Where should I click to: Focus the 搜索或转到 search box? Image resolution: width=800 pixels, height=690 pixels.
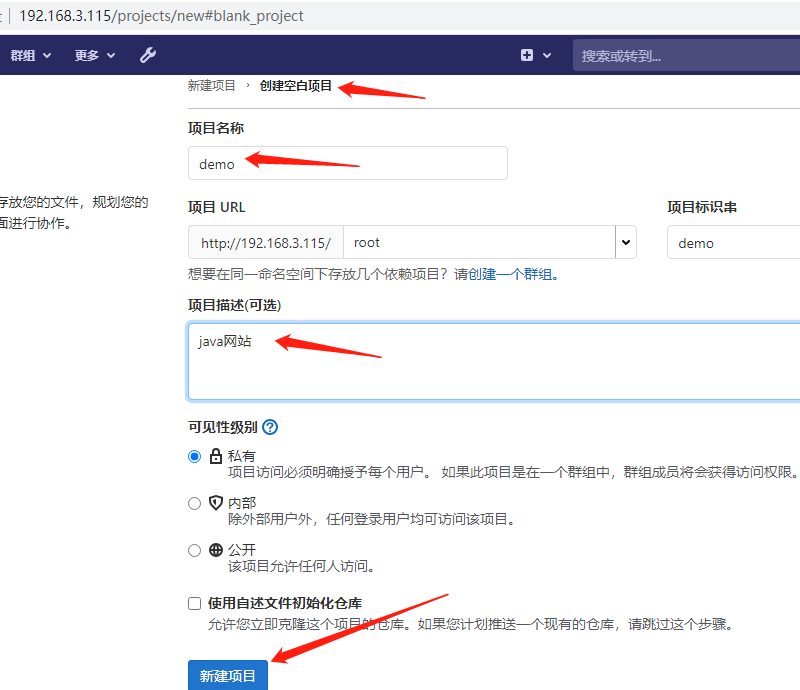686,56
